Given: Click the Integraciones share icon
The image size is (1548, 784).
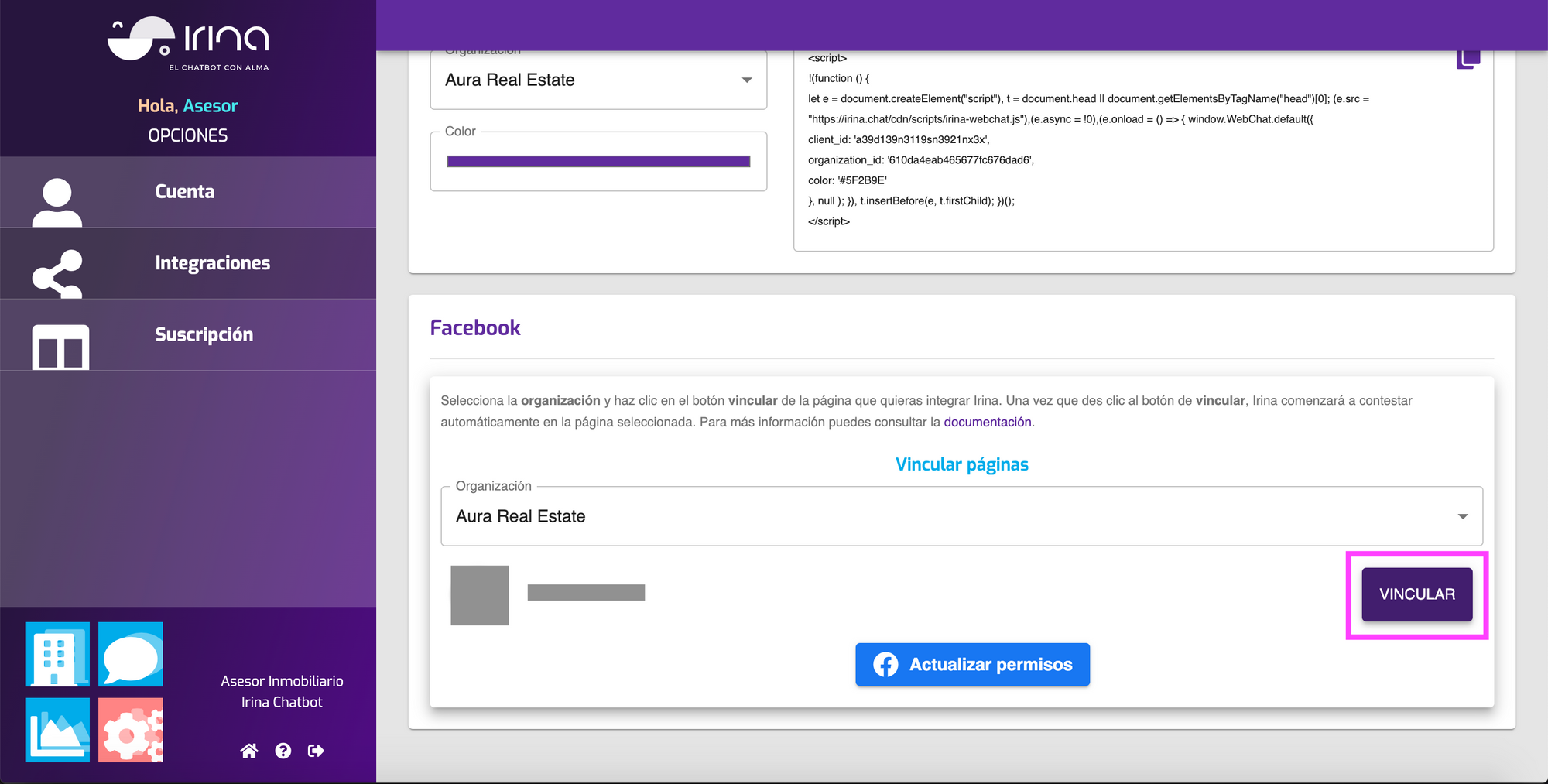Looking at the screenshot, I should [57, 274].
